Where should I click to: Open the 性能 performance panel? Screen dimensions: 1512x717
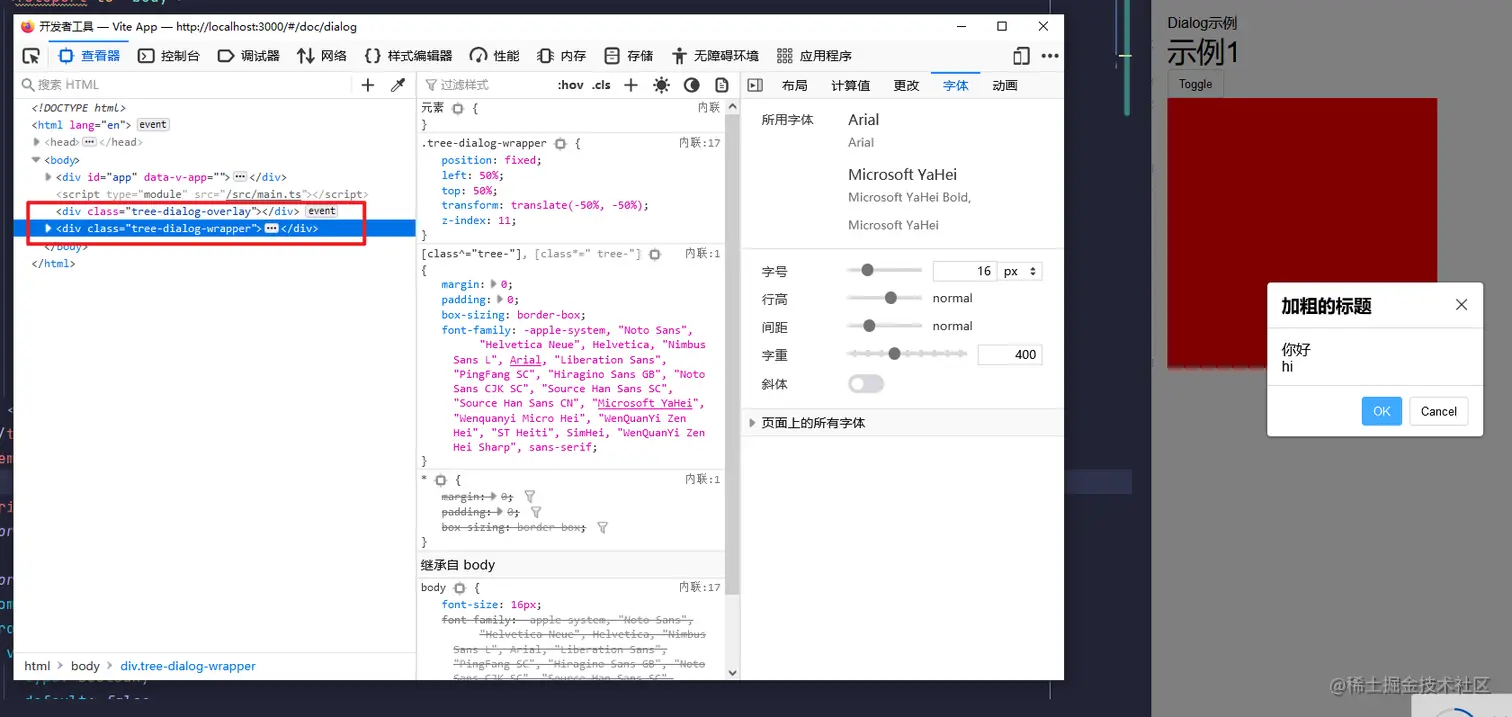tap(495, 56)
